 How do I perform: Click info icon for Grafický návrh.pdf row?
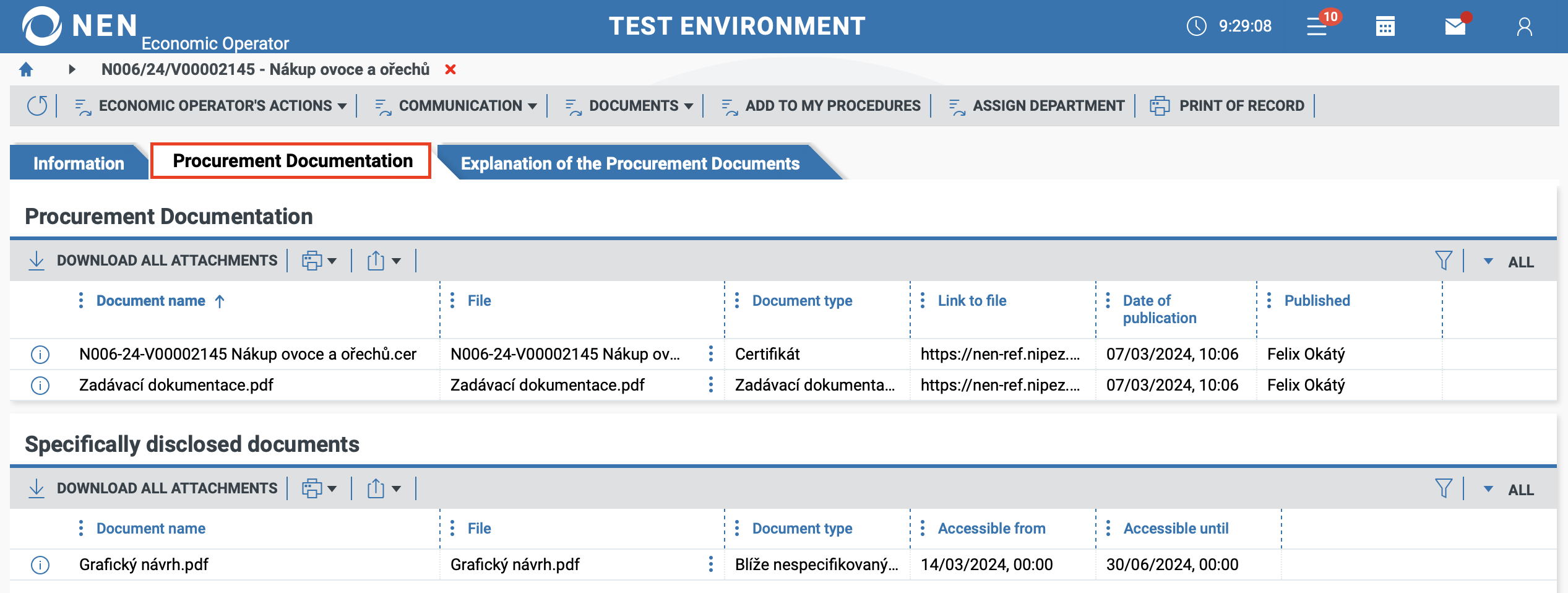tap(40, 565)
